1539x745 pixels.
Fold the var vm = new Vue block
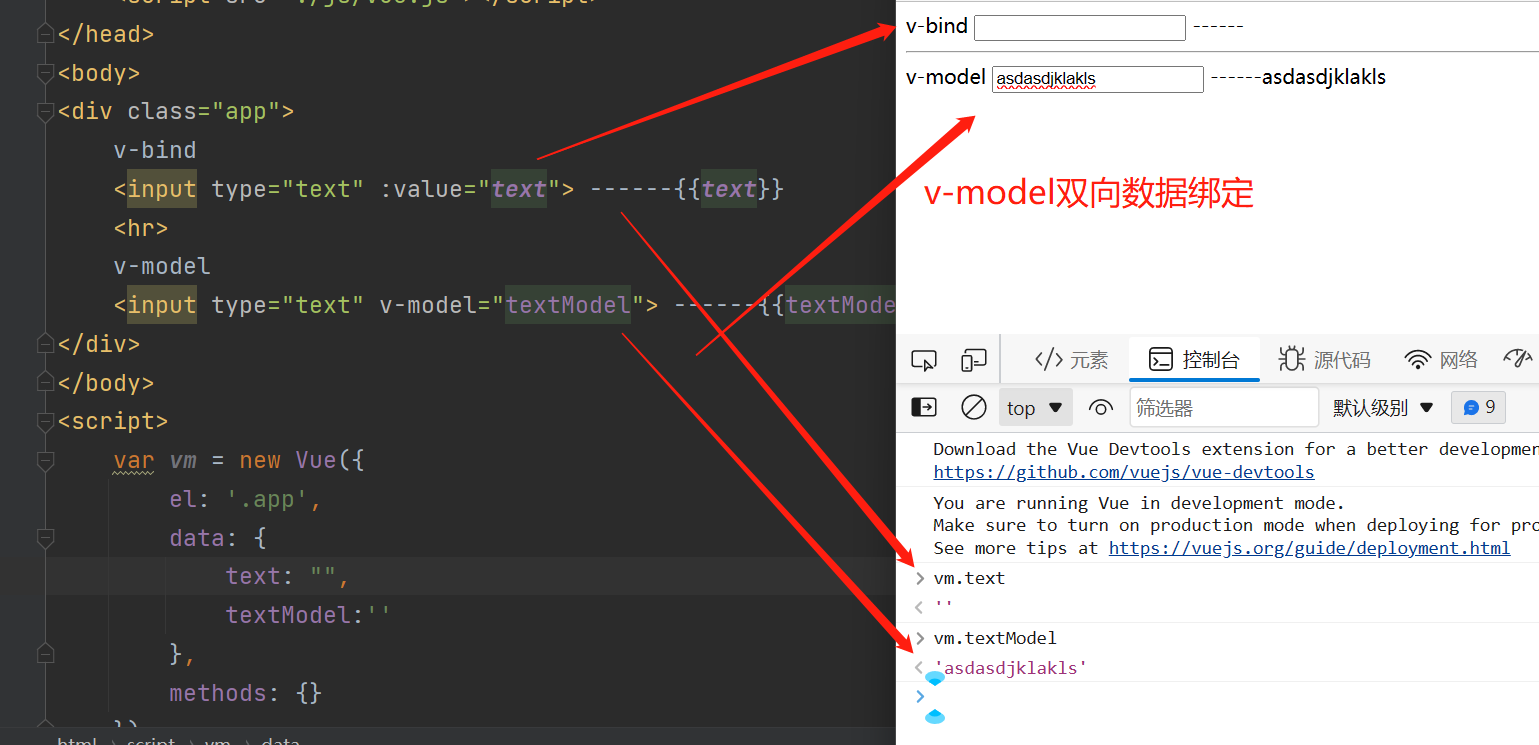click(x=44, y=460)
